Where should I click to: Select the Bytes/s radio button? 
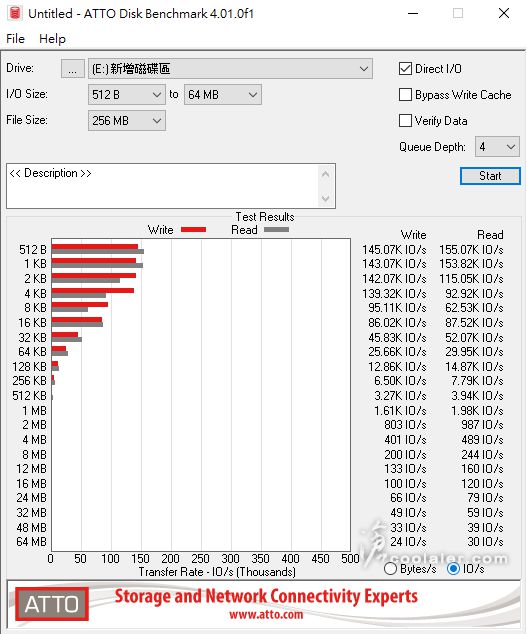point(390,568)
